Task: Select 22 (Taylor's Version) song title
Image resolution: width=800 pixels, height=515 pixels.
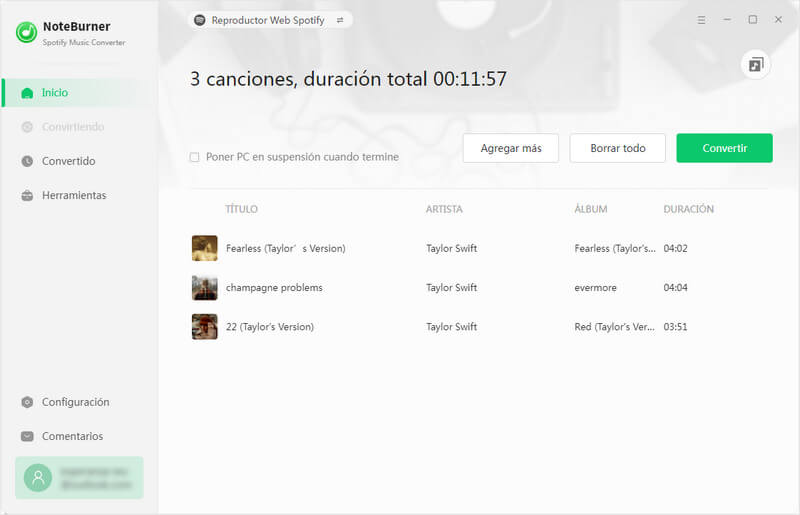Action: [x=270, y=327]
